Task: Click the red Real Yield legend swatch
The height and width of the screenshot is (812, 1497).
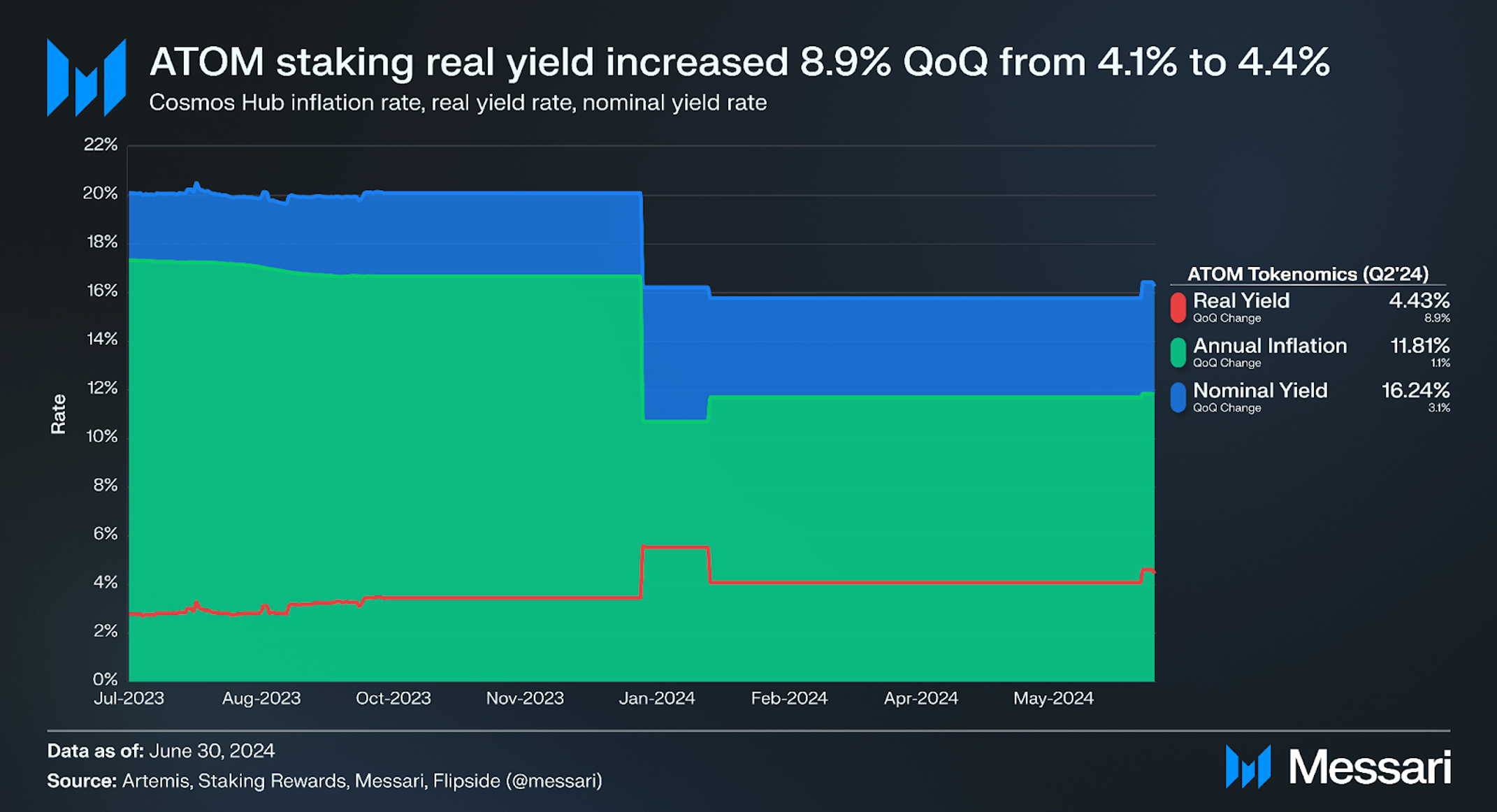Action: (x=1178, y=307)
